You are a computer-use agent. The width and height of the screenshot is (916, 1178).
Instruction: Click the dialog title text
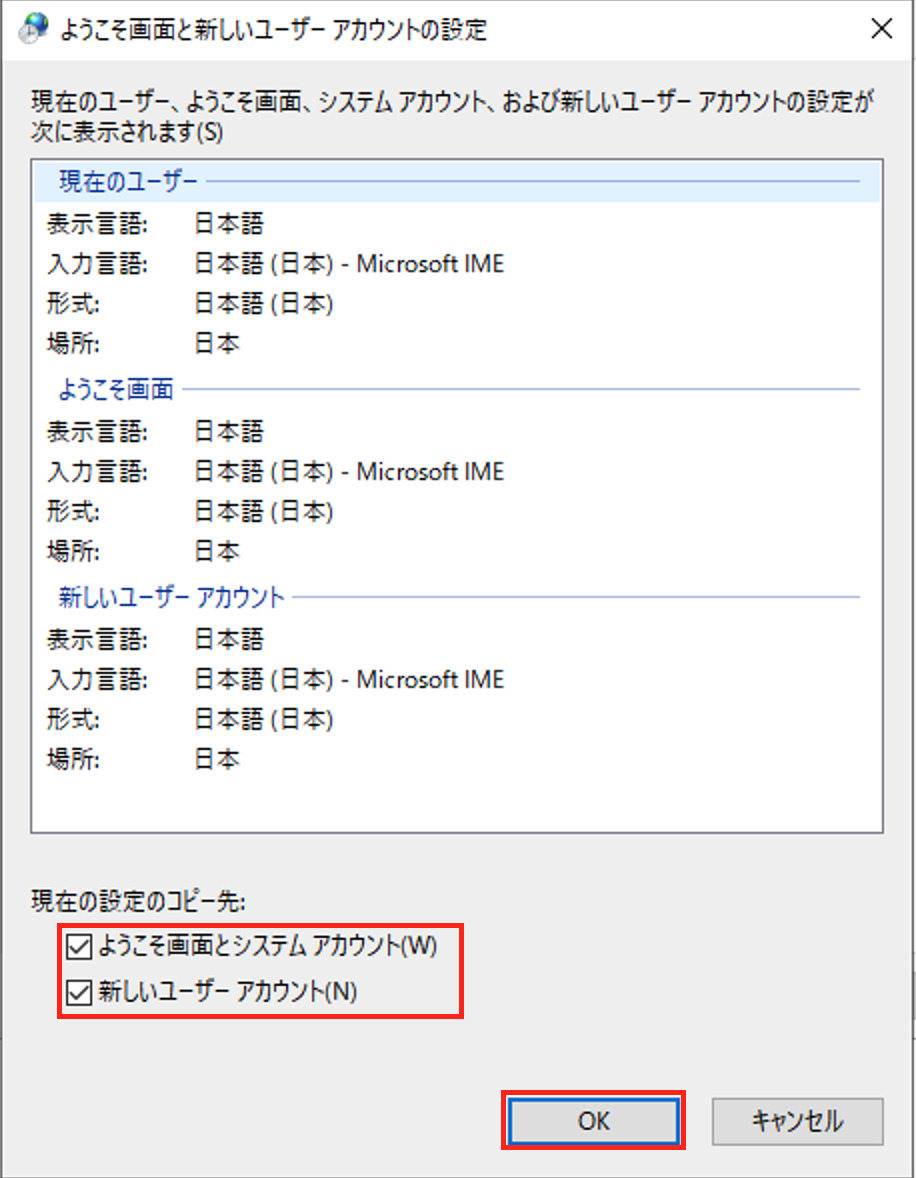coord(250,29)
